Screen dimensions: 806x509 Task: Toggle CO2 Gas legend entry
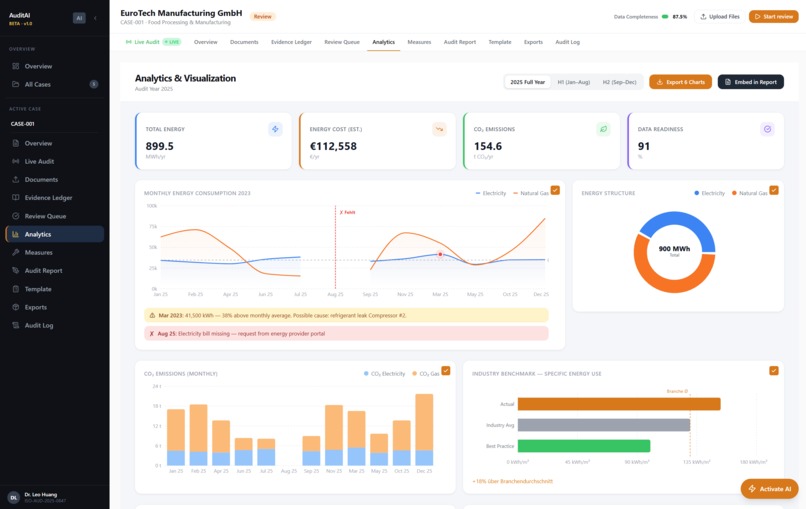pyautogui.click(x=426, y=374)
